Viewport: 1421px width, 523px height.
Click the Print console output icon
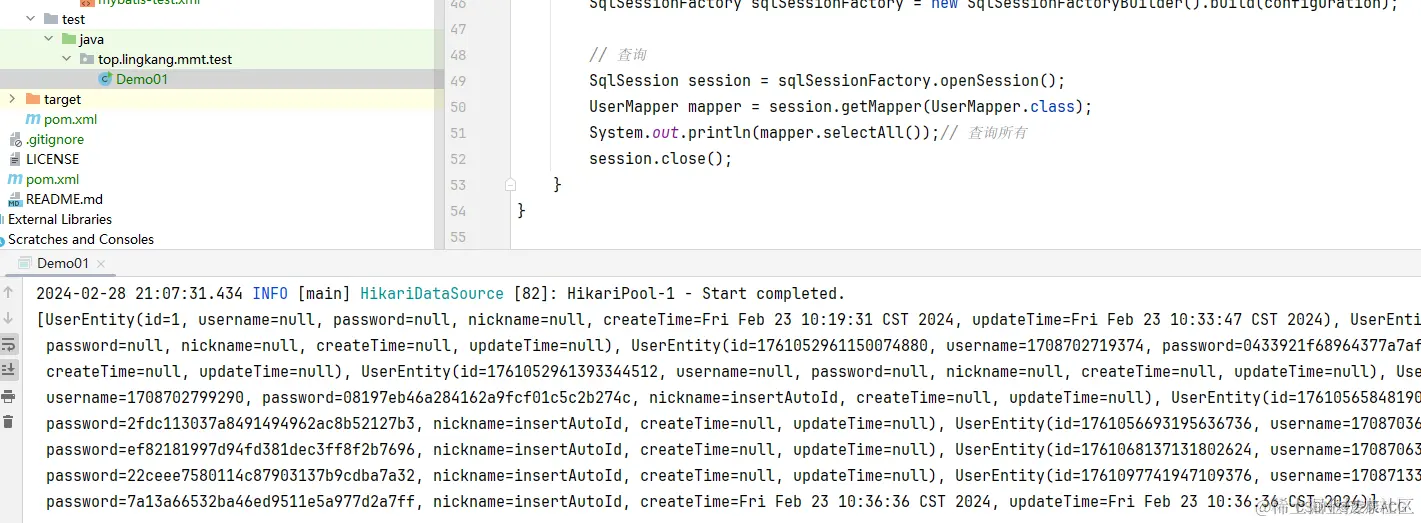9,396
